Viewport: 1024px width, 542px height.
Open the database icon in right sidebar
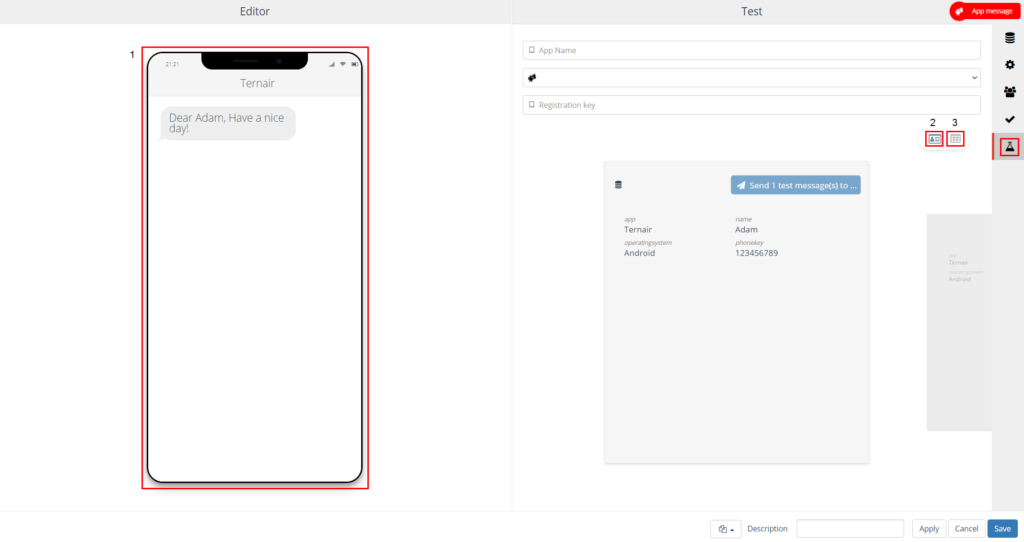1010,38
